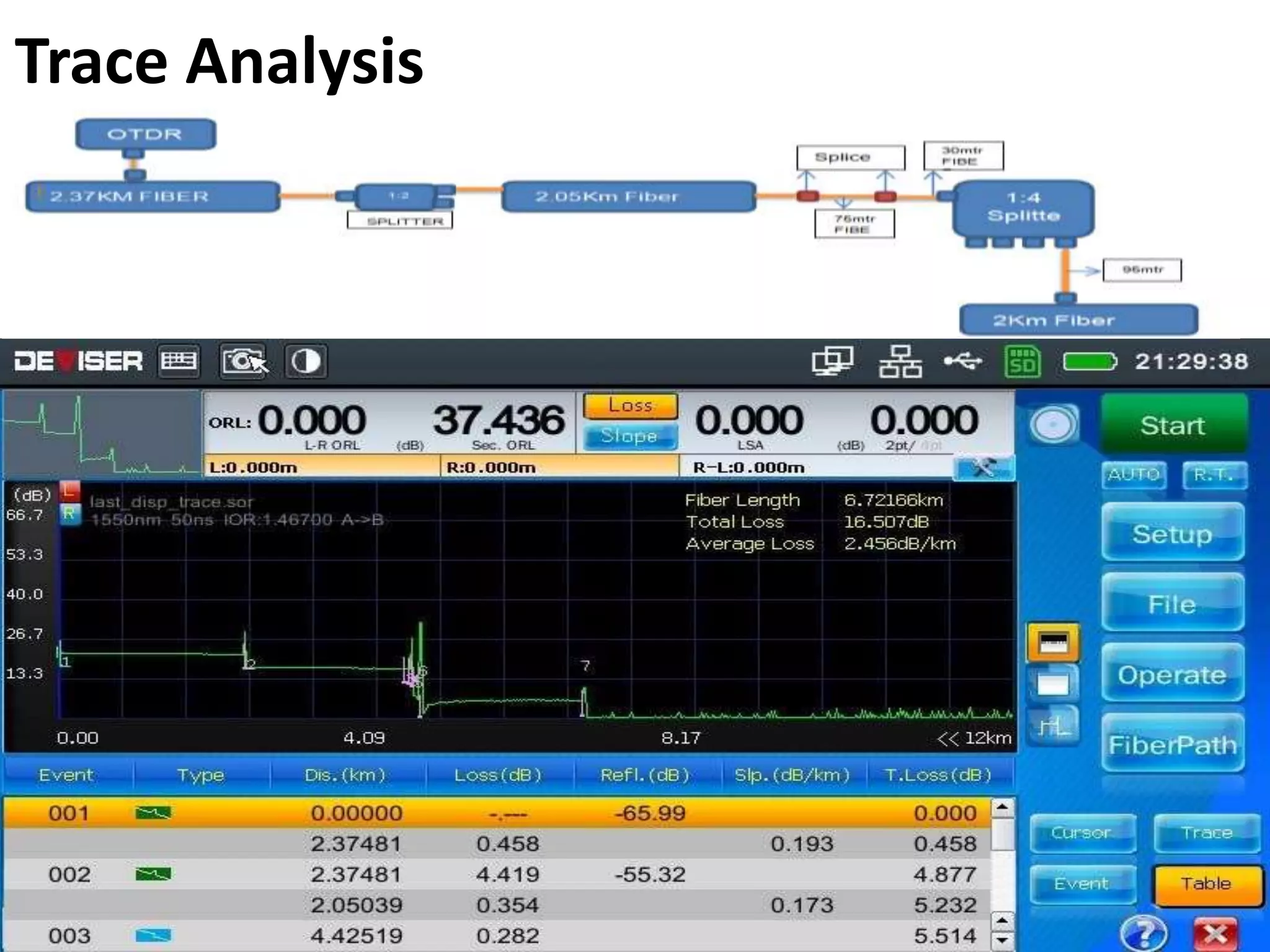This screenshot has height=952, width=1270.
Task: Open the FiberPath view
Action: point(1173,744)
